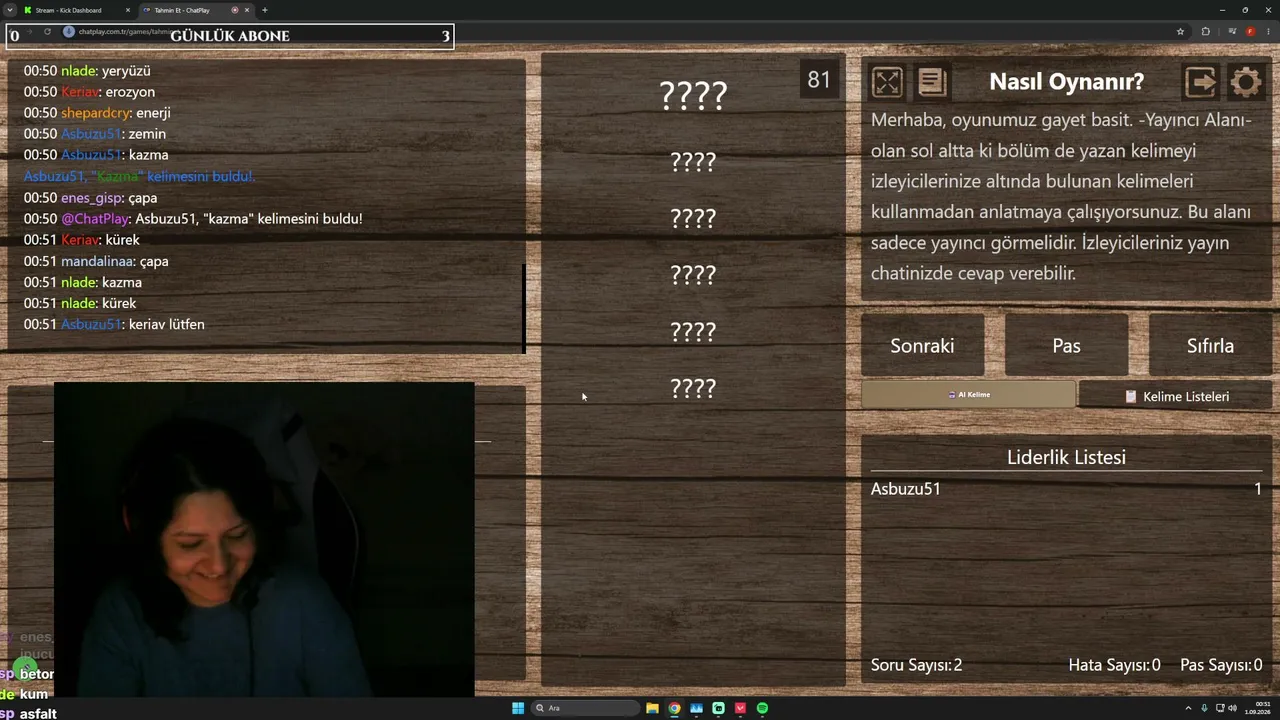Viewport: 1280px width, 720px height.
Task: Switch to the Kelime Listeleri tab
Action: coord(1176,396)
